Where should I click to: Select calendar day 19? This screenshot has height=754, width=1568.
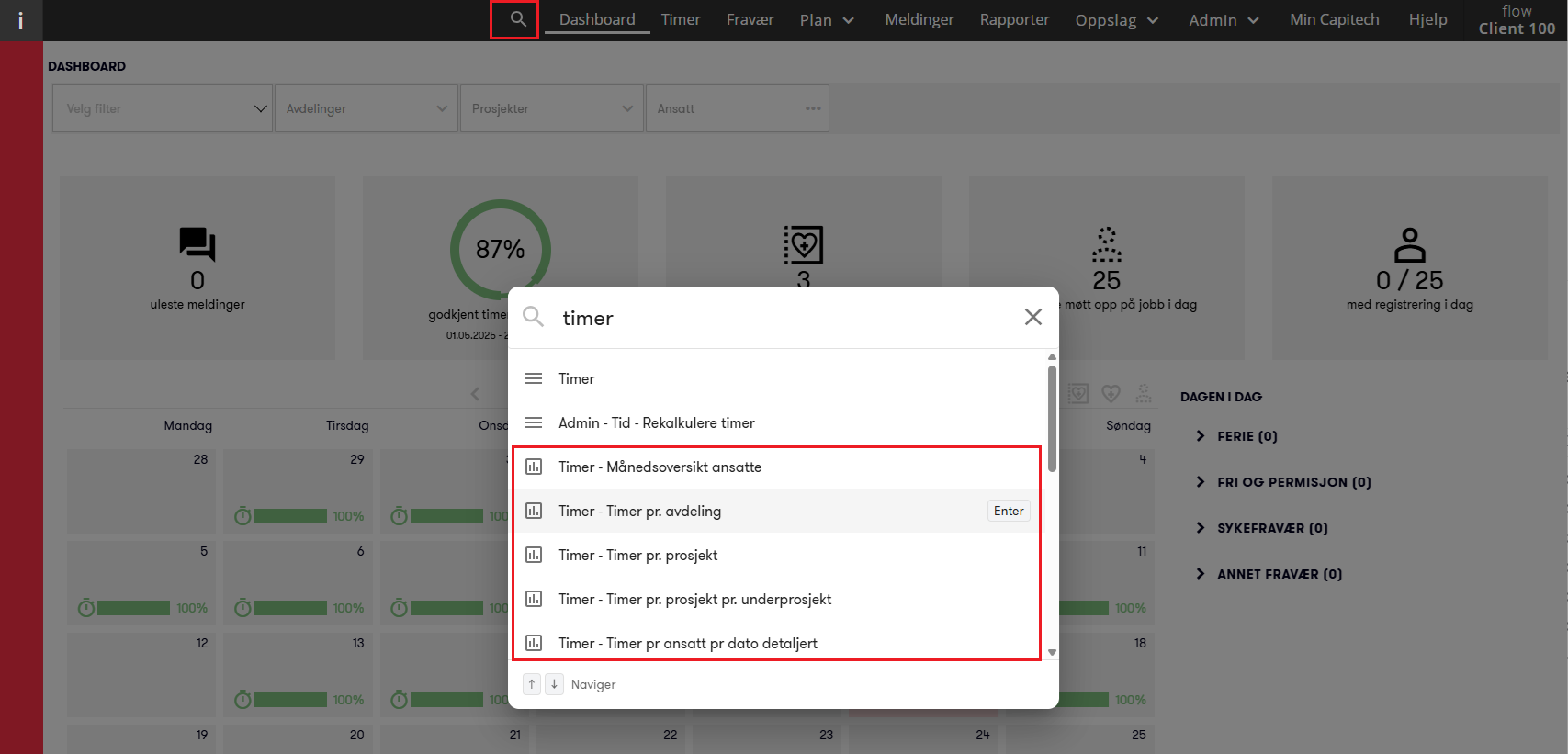141,739
